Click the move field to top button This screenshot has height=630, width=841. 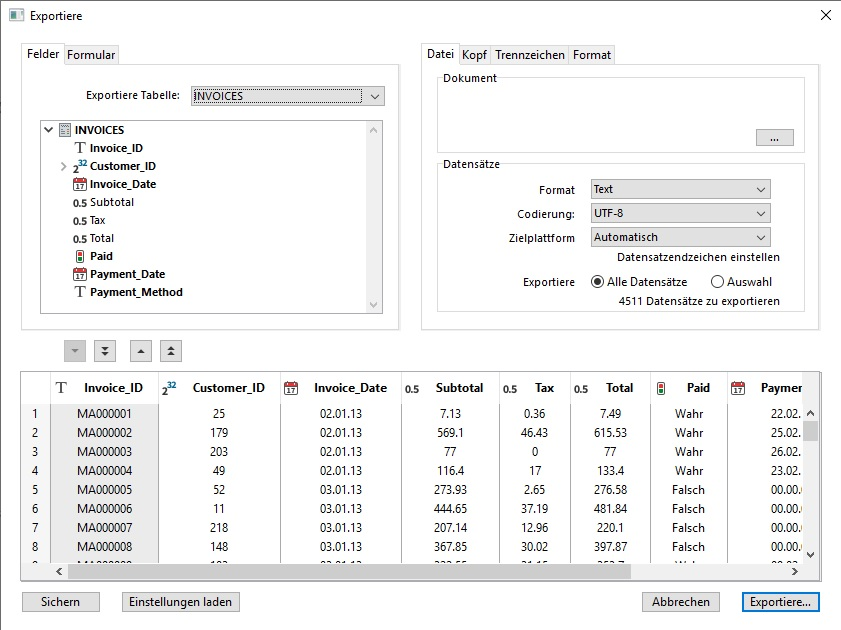pos(172,351)
